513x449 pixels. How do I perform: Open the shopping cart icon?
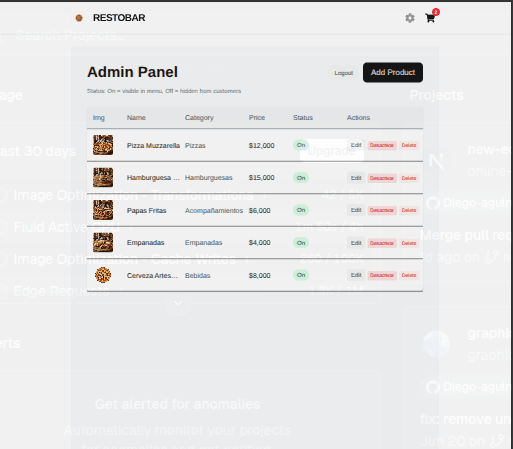[430, 18]
